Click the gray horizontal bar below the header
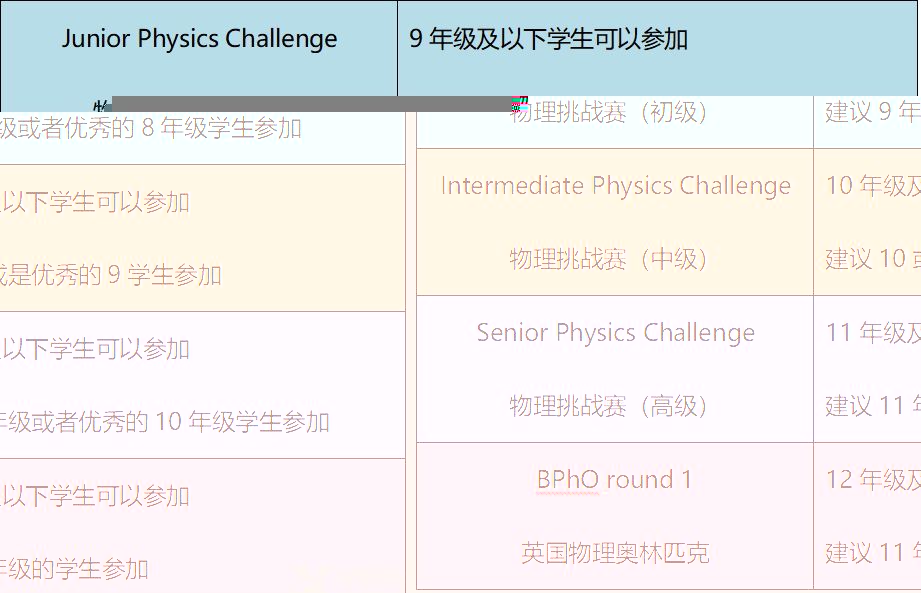 pos(311,104)
